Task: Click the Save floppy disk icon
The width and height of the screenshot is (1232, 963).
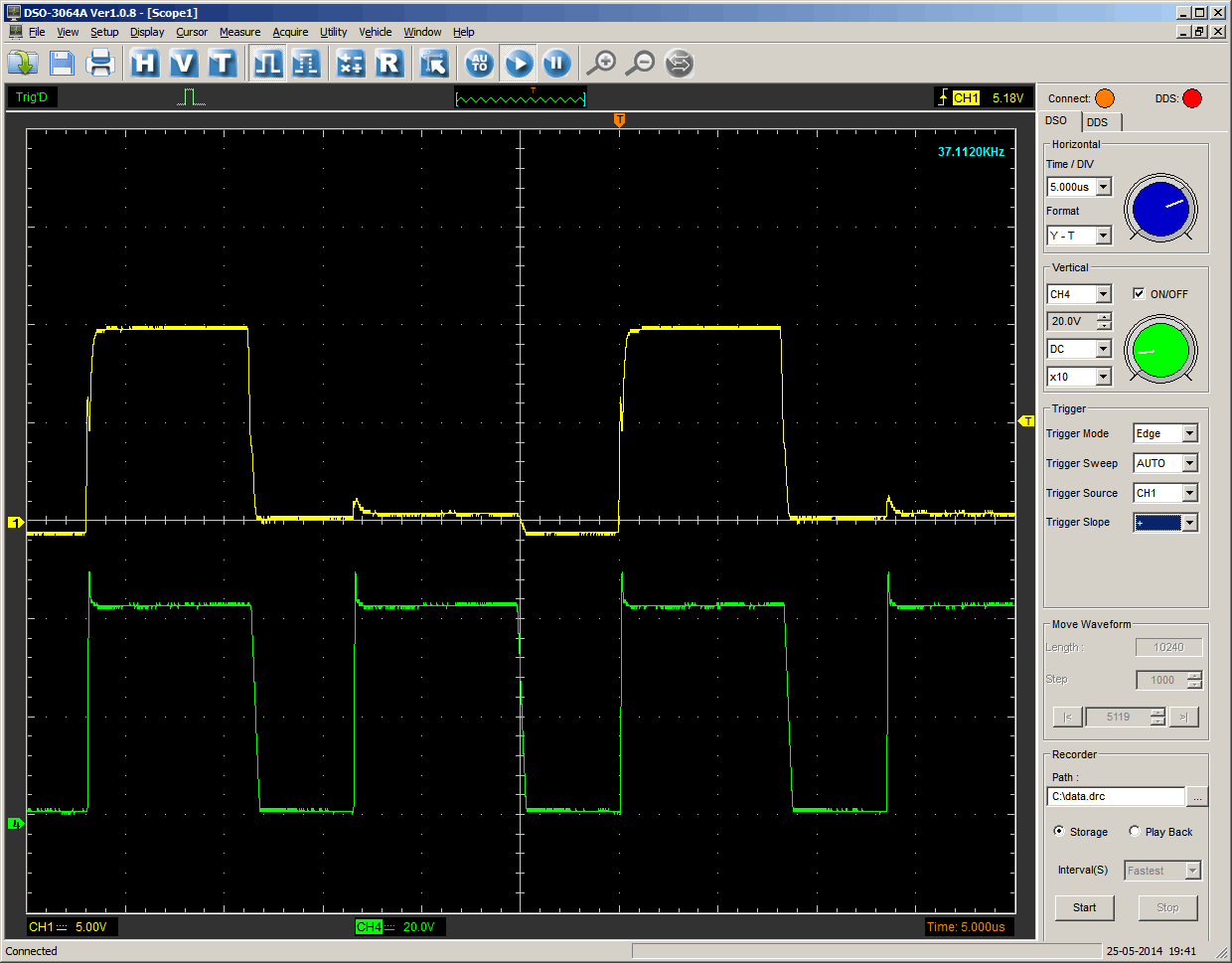Action: coord(62,64)
